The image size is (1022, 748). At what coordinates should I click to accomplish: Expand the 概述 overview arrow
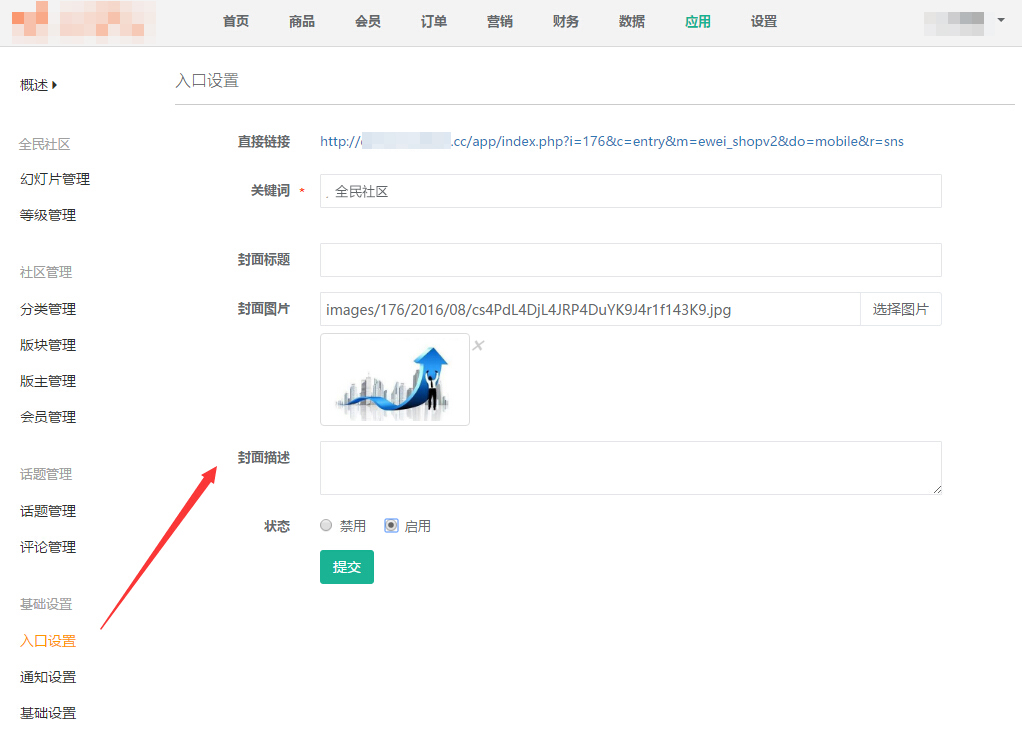click(54, 85)
